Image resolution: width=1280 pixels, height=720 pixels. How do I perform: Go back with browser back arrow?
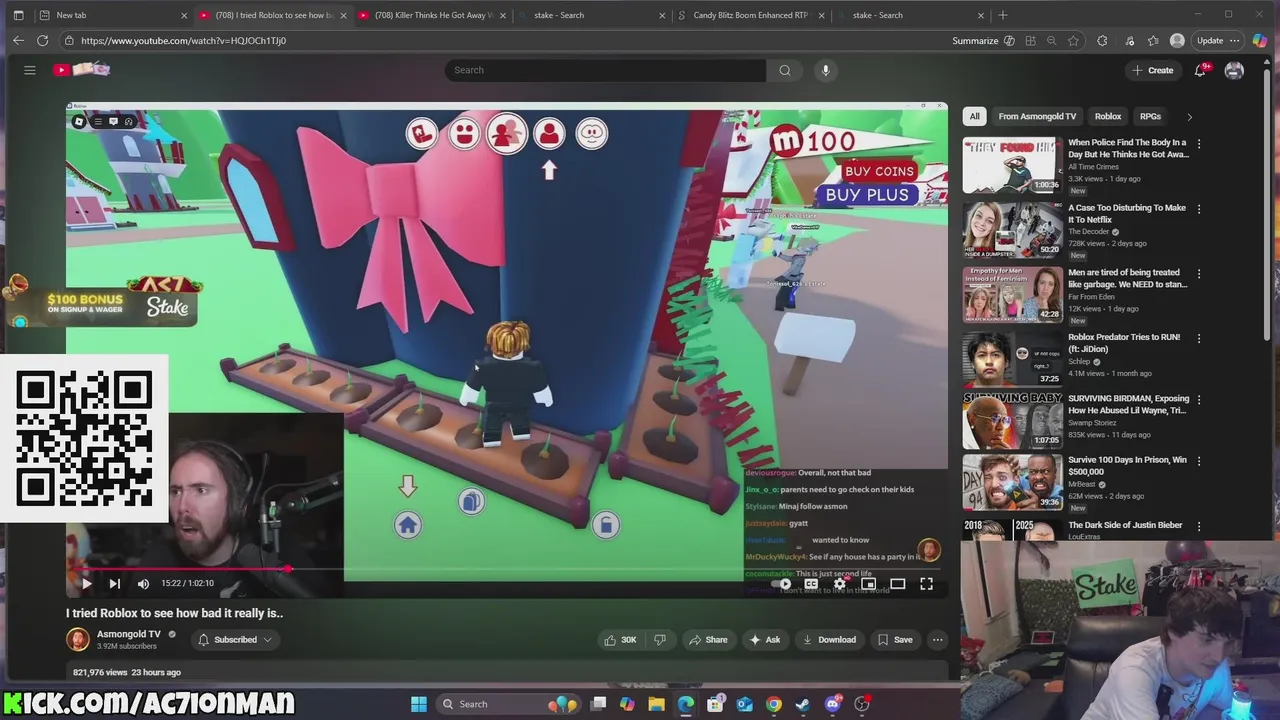click(x=18, y=41)
